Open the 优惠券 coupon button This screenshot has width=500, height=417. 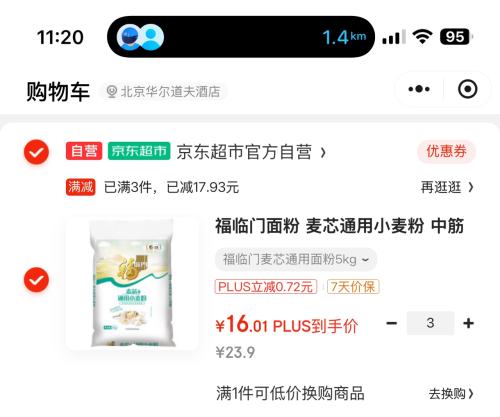(x=446, y=151)
